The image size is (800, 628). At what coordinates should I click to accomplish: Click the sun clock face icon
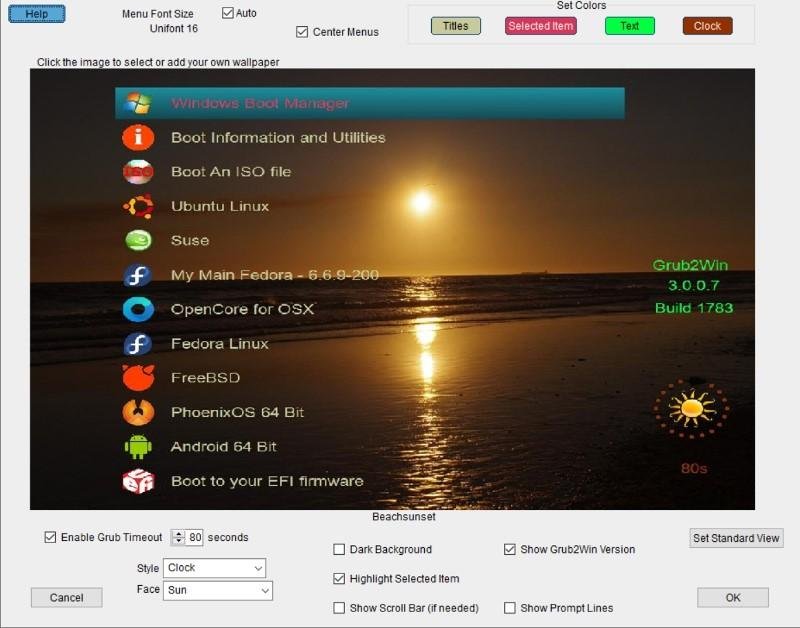coord(692,409)
